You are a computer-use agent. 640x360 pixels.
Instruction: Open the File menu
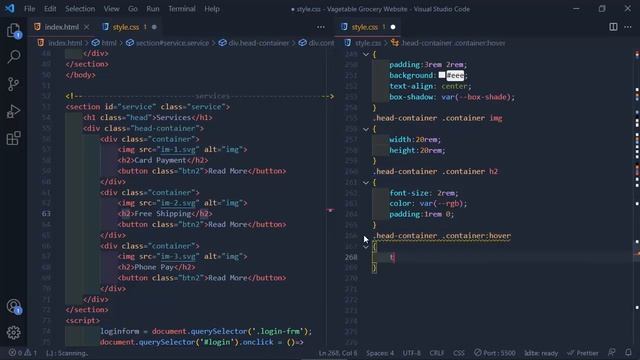coord(29,9)
